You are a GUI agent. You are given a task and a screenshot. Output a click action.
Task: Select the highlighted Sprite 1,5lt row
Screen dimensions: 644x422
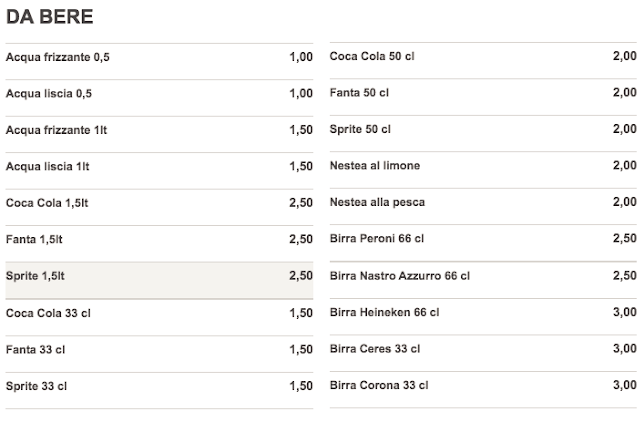pyautogui.click(x=36, y=276)
